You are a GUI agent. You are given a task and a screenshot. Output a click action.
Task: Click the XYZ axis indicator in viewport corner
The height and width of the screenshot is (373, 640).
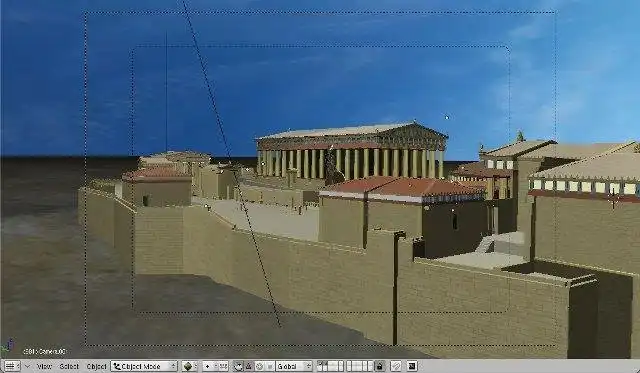[8, 346]
